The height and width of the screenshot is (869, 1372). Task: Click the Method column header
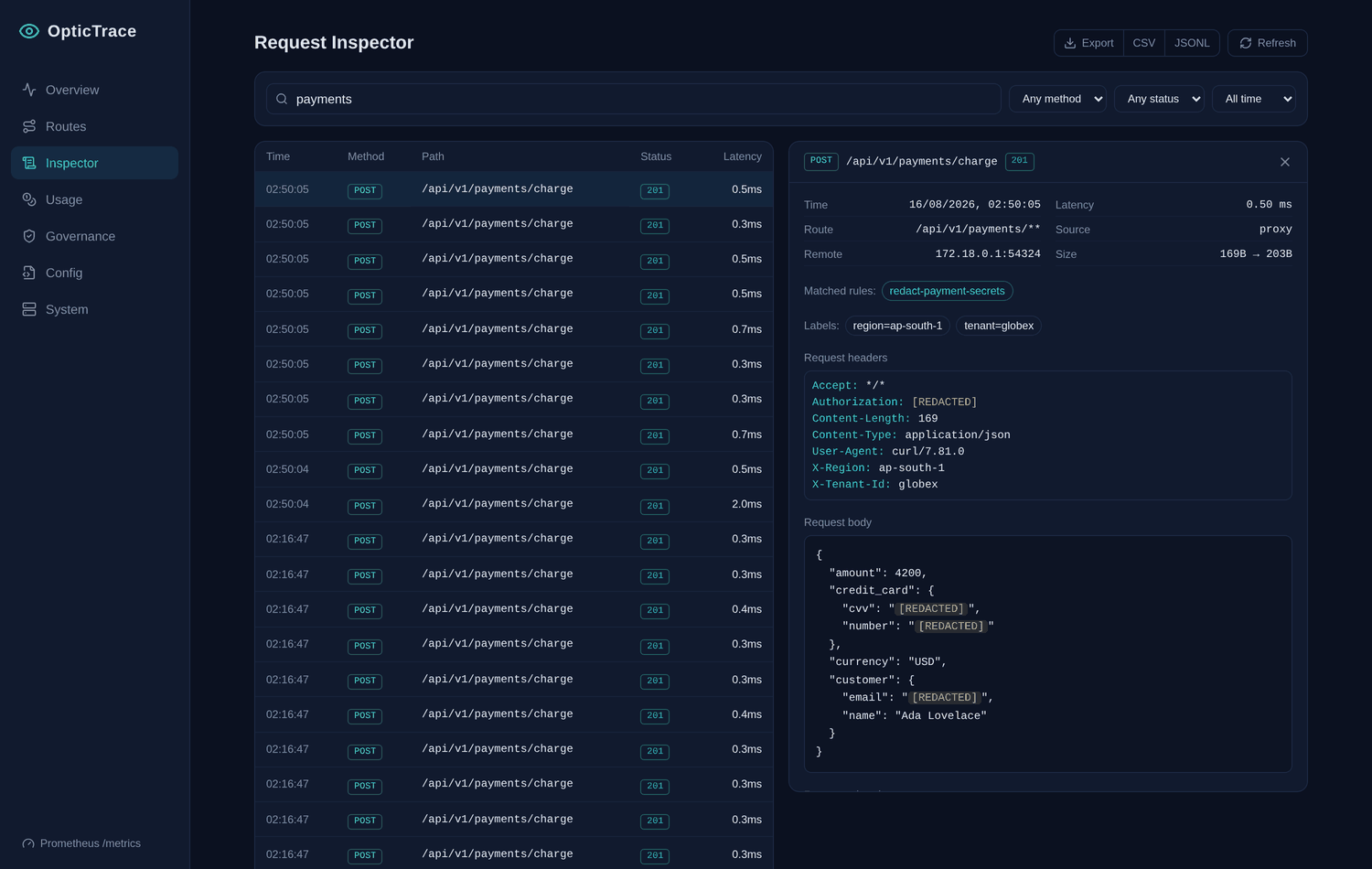(366, 156)
